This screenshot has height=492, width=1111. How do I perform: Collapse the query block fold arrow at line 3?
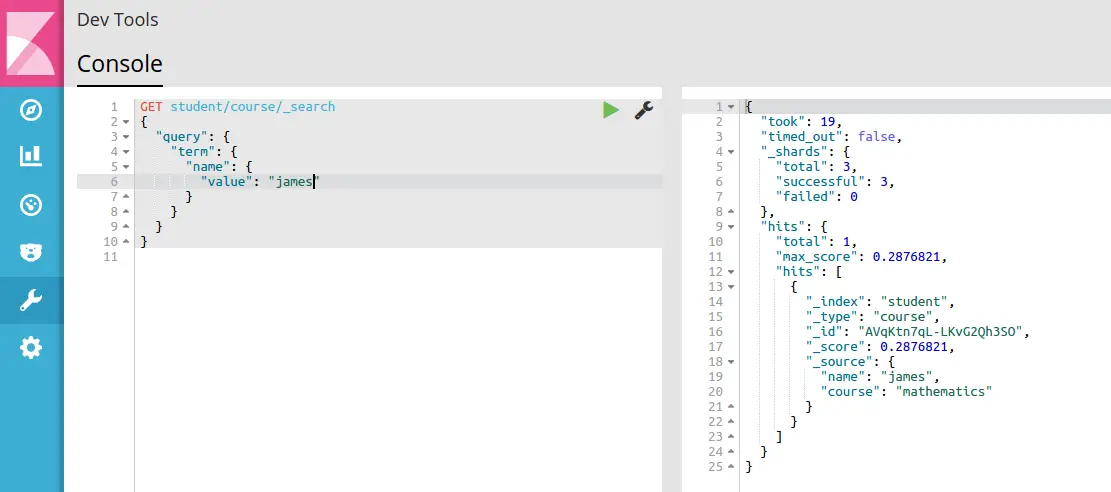(x=125, y=137)
